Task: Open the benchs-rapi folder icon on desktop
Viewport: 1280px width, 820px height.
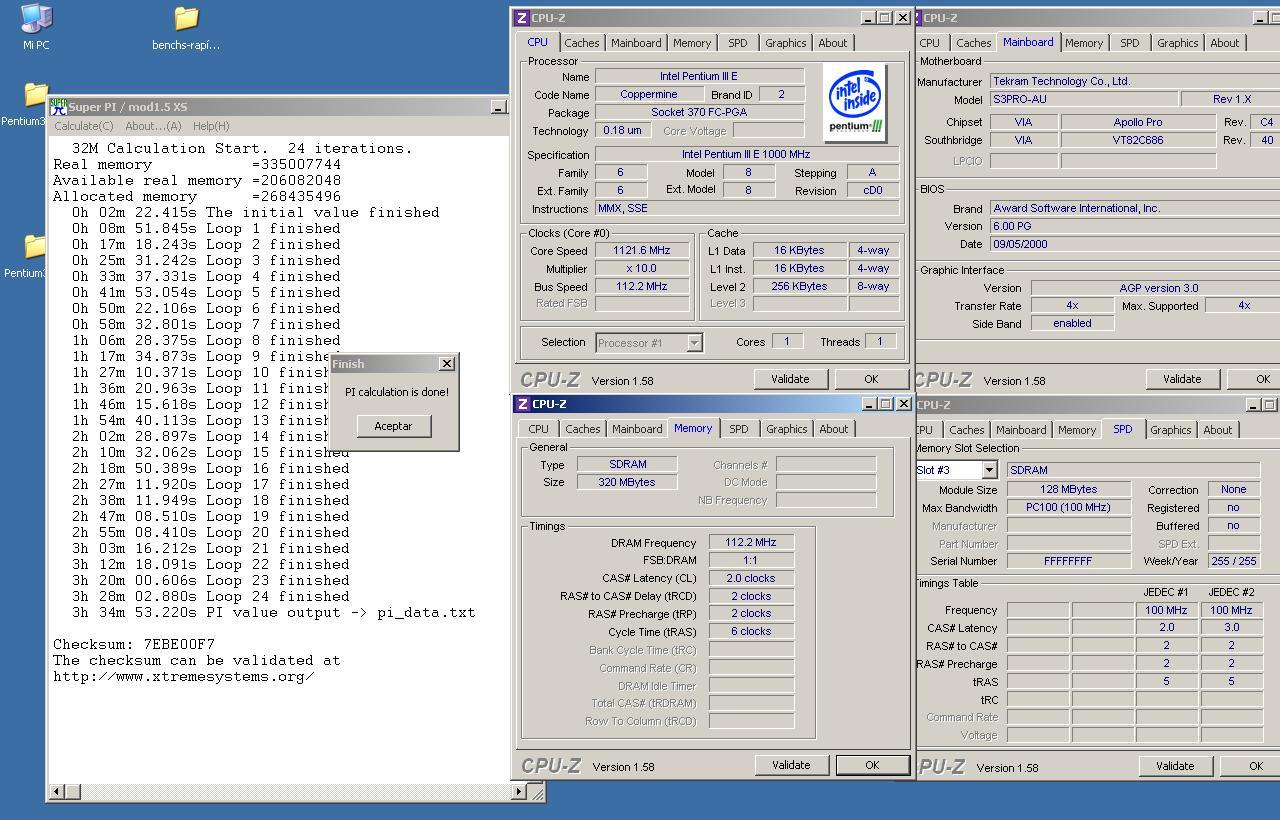Action: [x=186, y=27]
